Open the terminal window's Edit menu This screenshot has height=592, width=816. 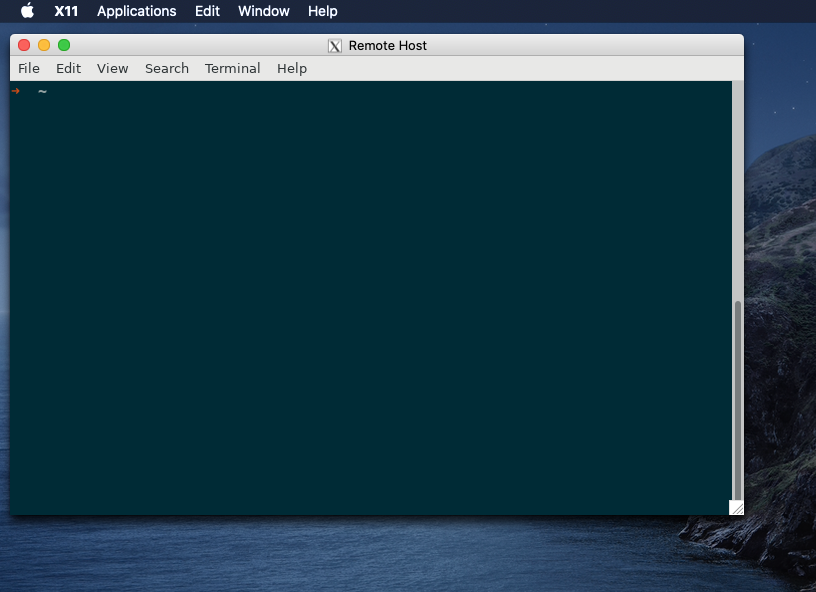[68, 68]
